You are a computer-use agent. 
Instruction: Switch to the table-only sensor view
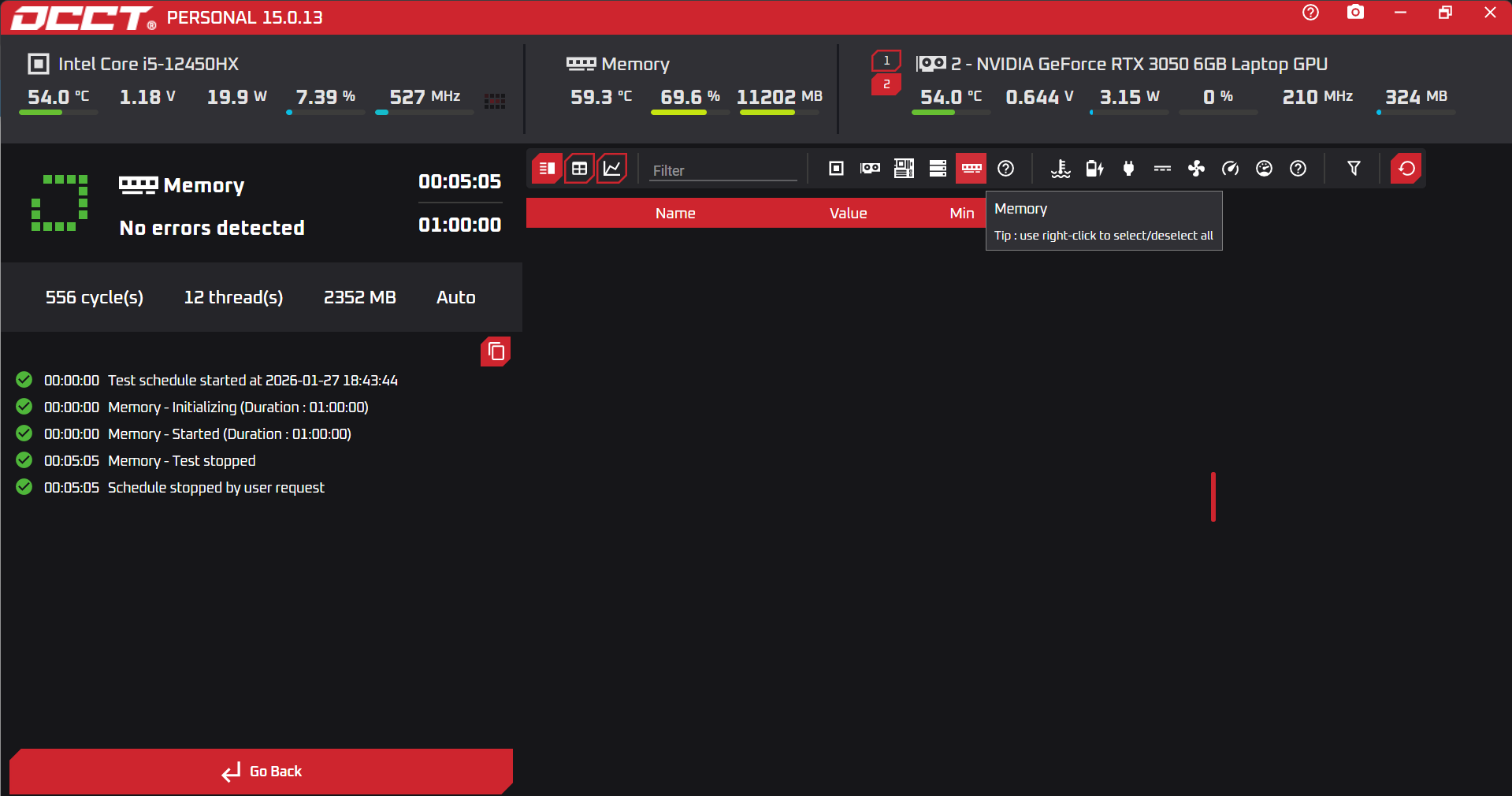[579, 169]
